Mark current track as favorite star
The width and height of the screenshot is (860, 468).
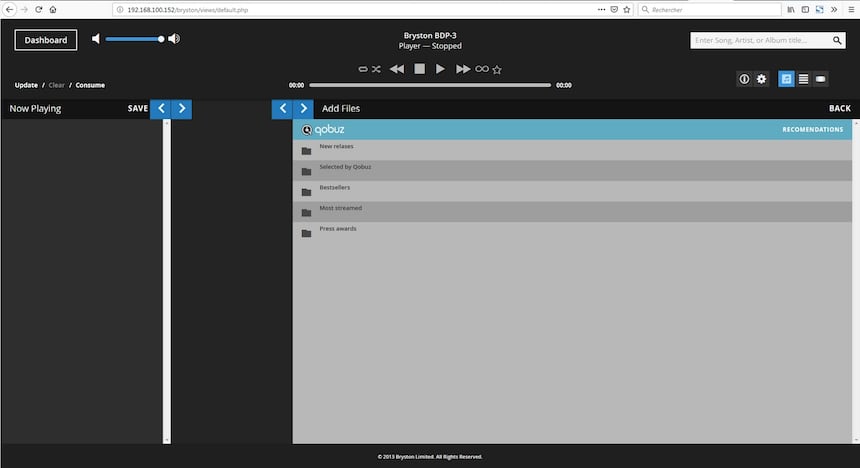(x=497, y=70)
